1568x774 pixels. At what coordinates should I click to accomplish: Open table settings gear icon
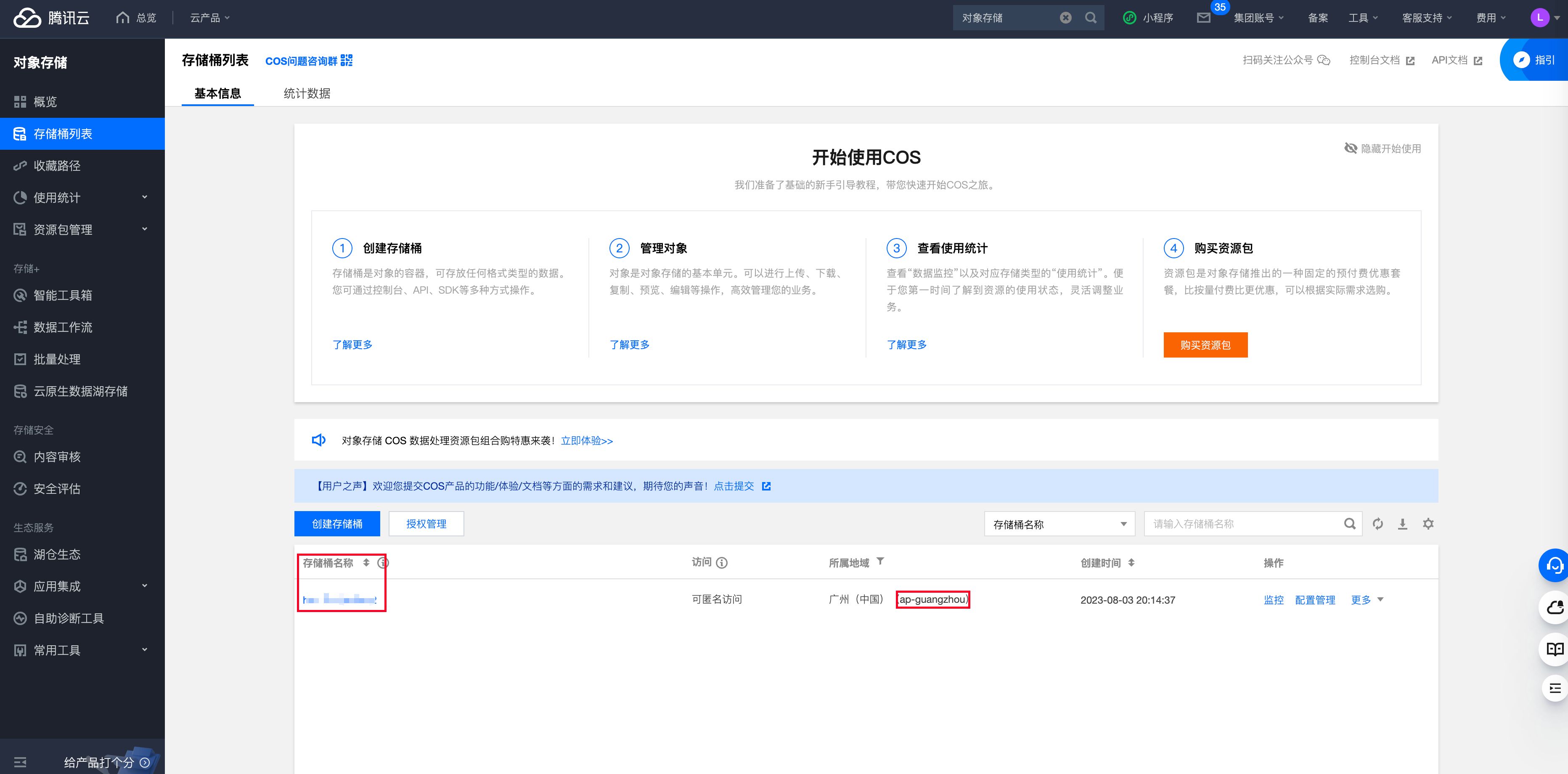point(1428,524)
